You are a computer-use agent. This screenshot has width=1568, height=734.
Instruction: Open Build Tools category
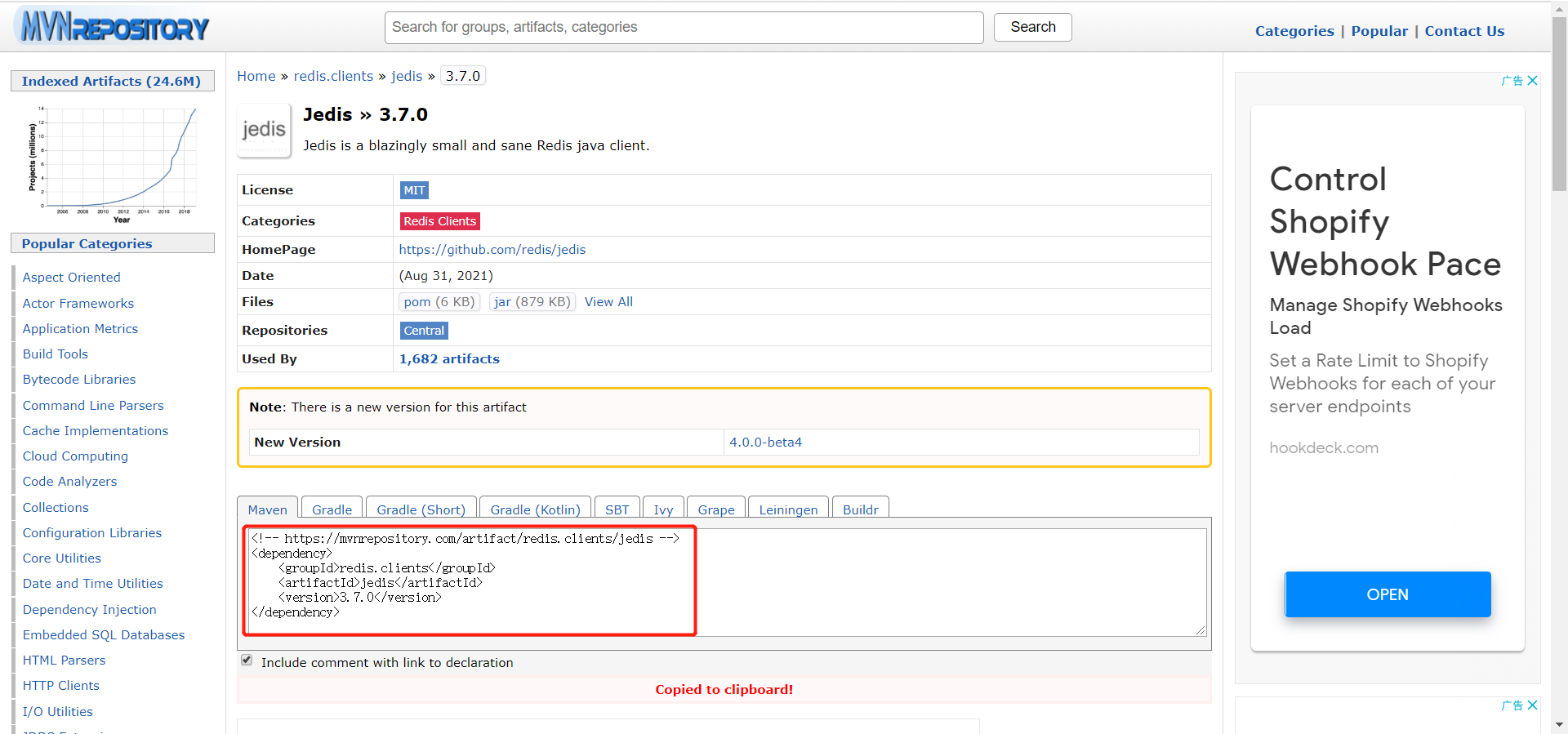(x=55, y=354)
